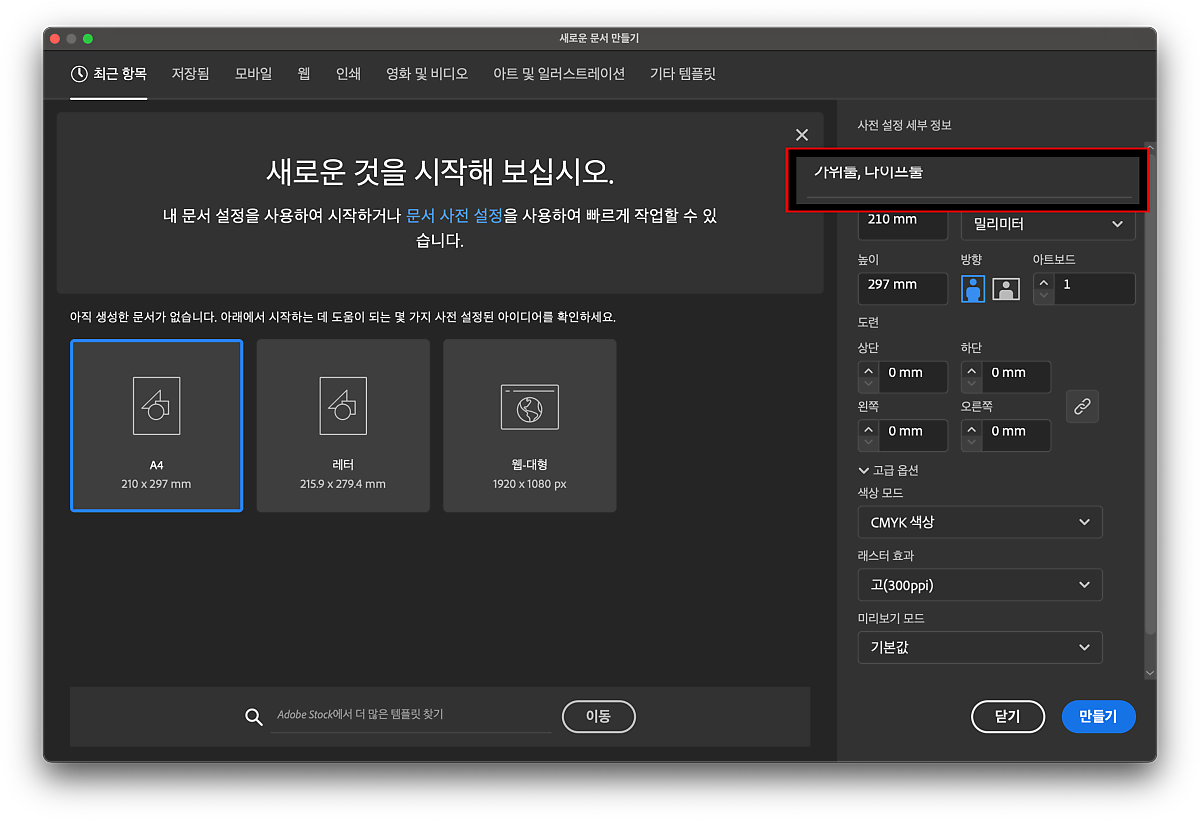Click the Adobe Stock search field
1200x819 pixels.
[x=411, y=716]
